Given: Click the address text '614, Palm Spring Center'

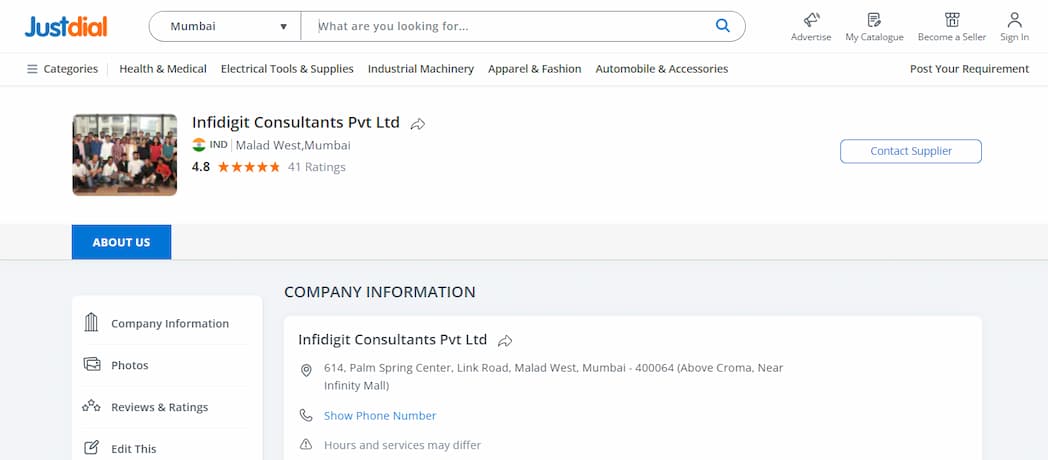Looking at the screenshot, I should 553,376.
